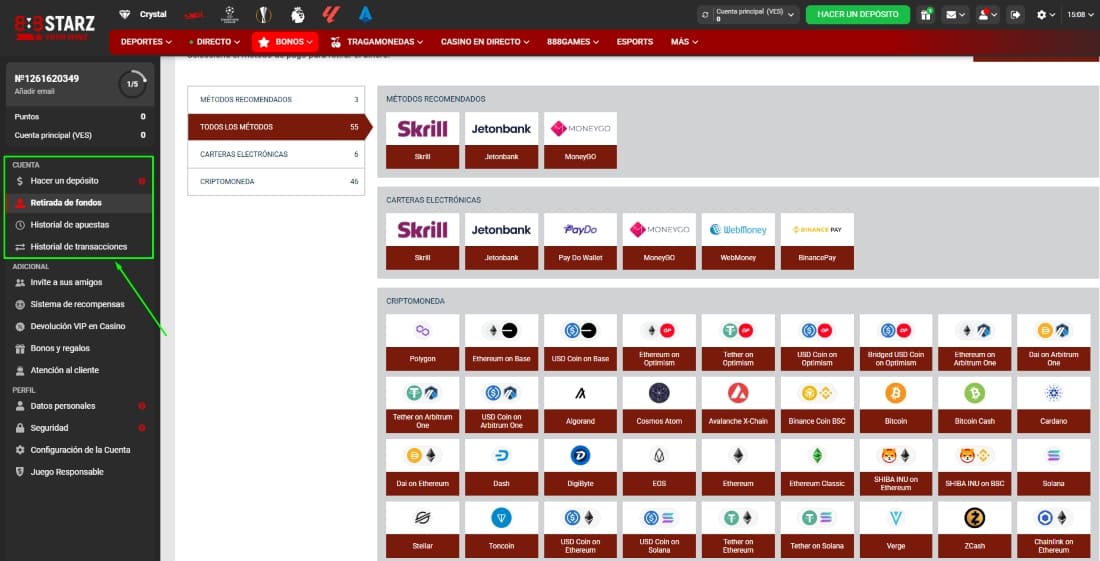The height and width of the screenshot is (561, 1100).
Task: Expand the Directo menu
Action: click(215, 42)
